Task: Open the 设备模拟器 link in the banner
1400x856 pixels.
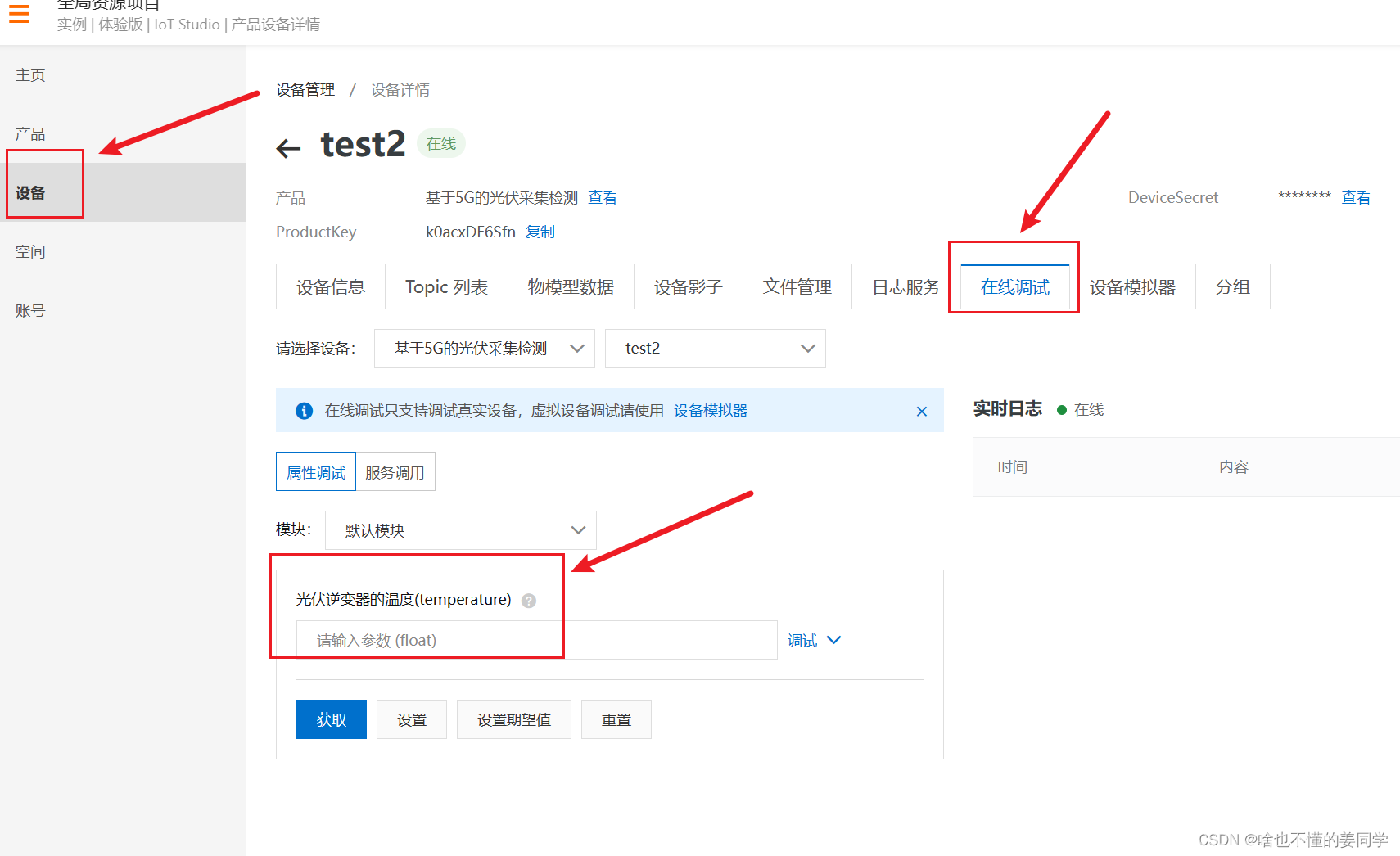Action: (x=710, y=410)
